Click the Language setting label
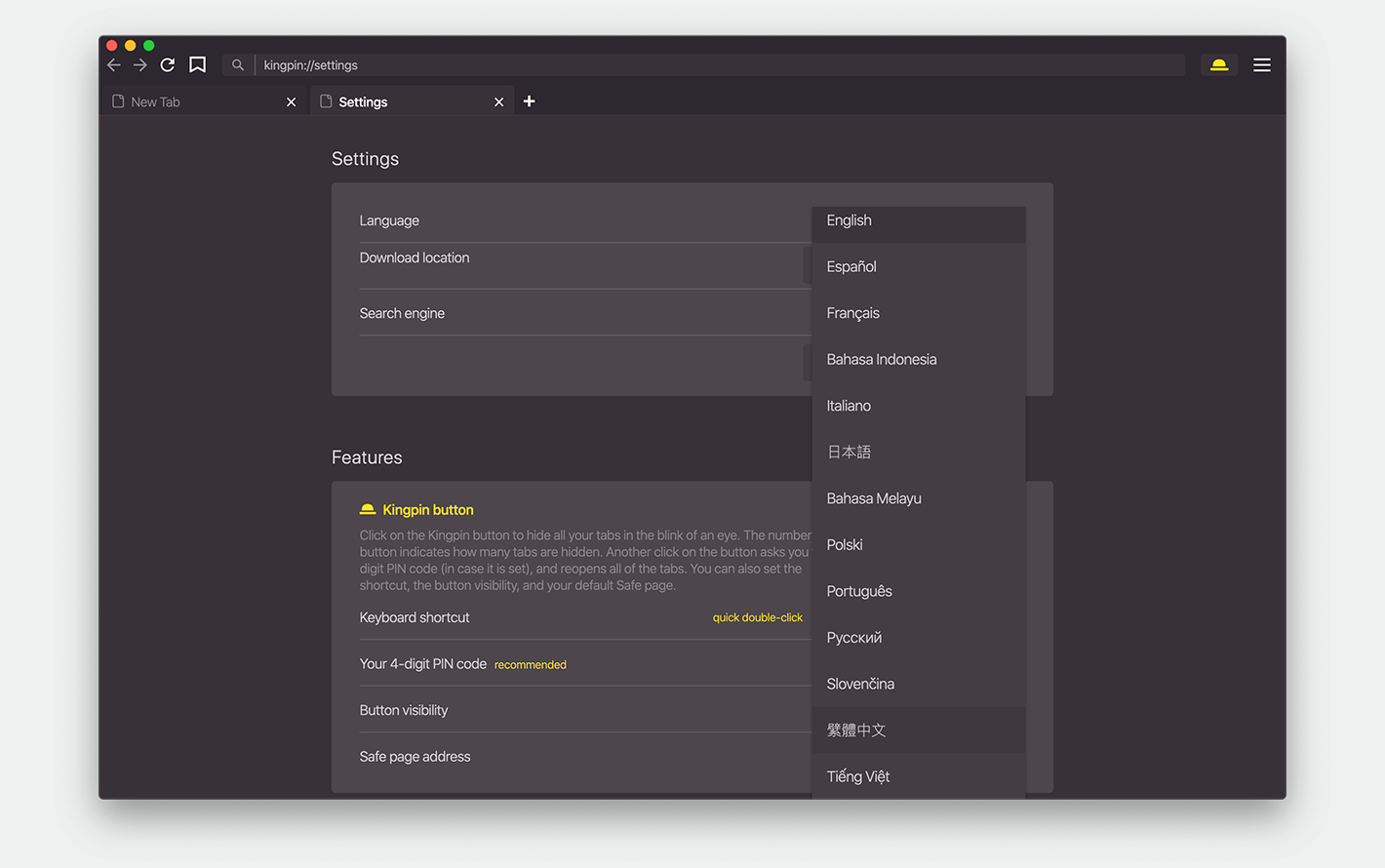Screen dimensions: 1385x868 click(x=389, y=220)
